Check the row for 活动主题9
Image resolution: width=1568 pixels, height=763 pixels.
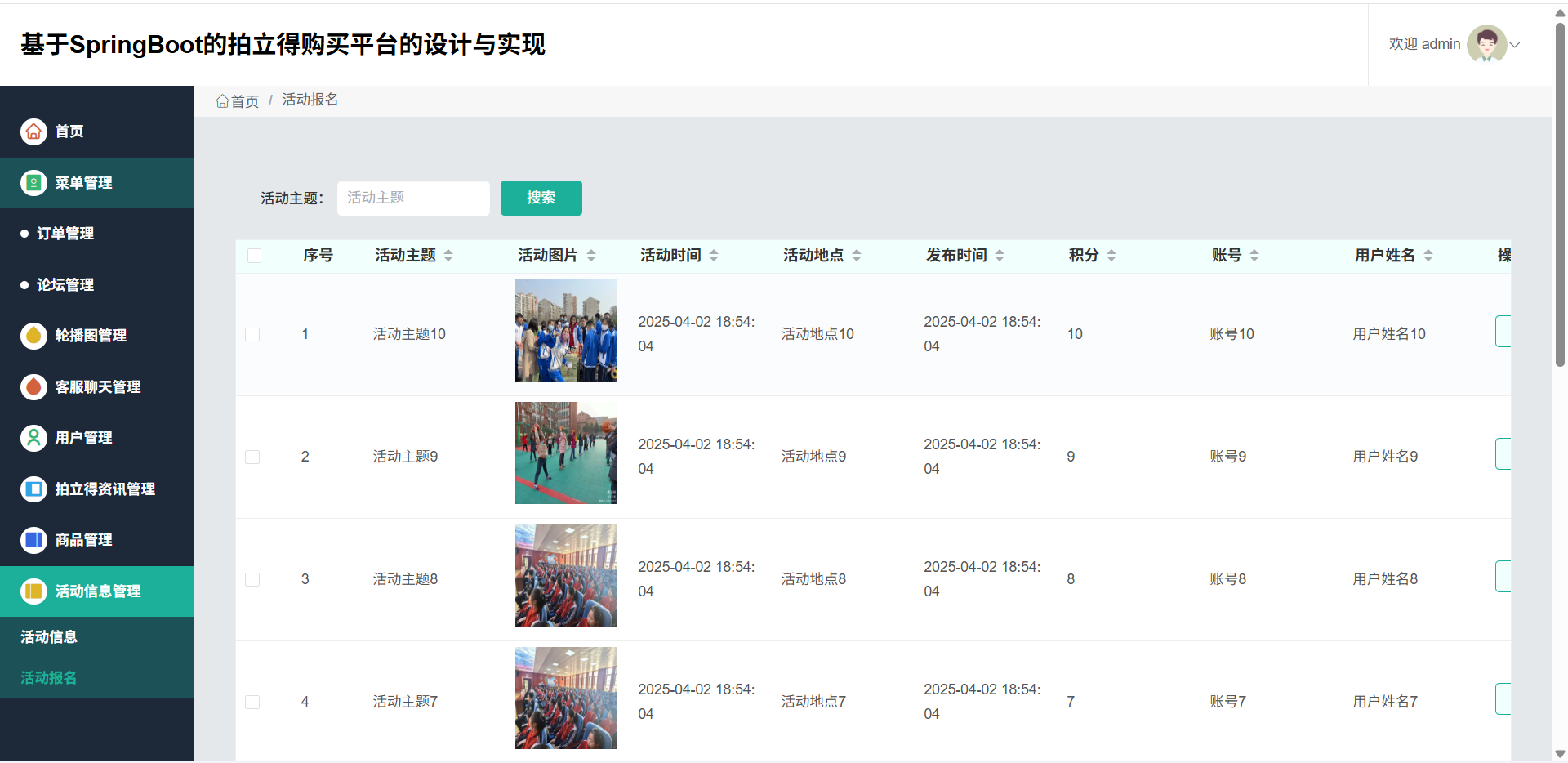pyautogui.click(x=252, y=457)
